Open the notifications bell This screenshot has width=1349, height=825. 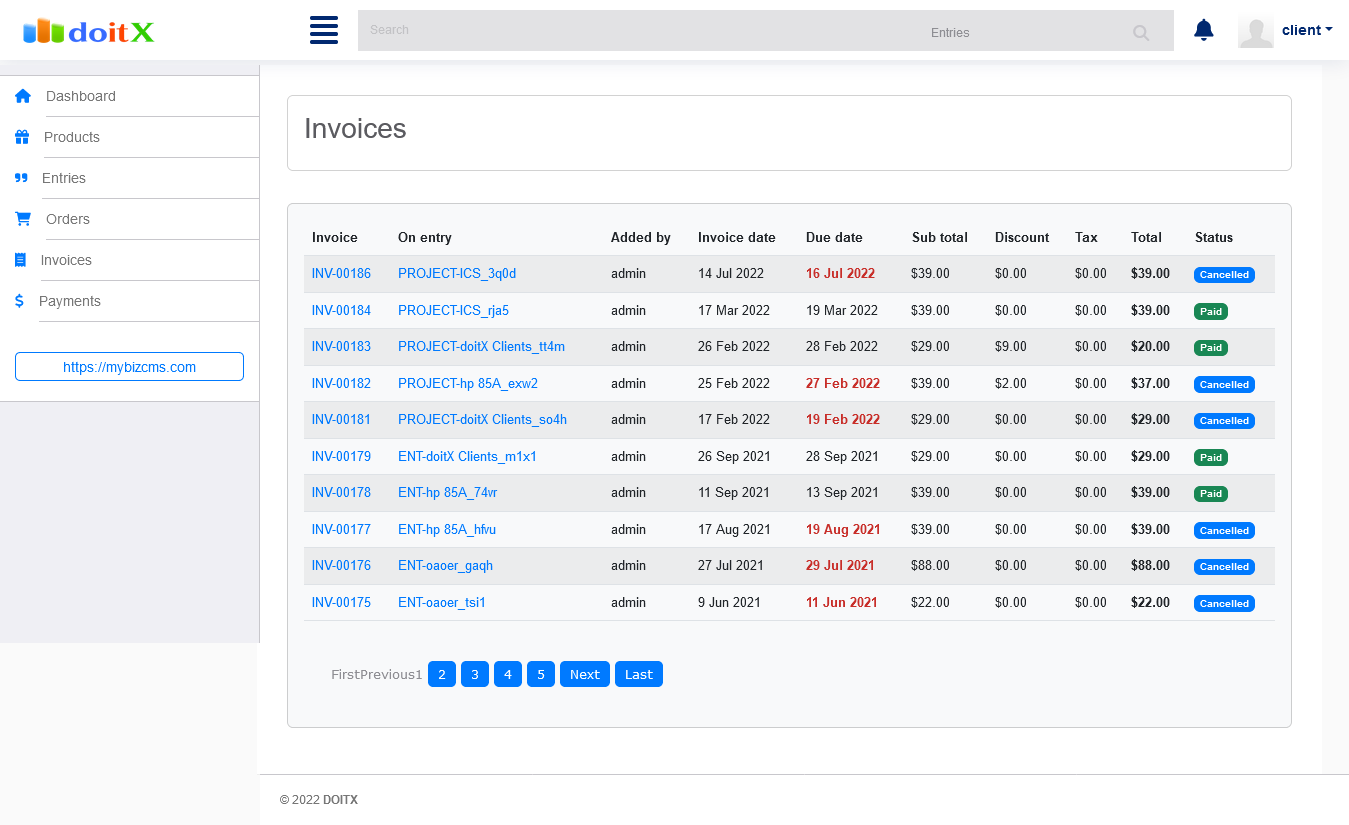[x=1204, y=30]
